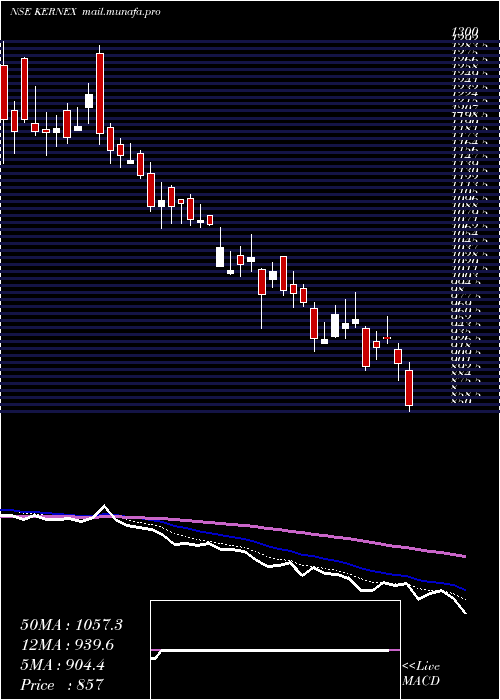Viewport: 500px width, 700px height.
Task: Select the 12MA : 939.6 readout
Action: pos(67,645)
